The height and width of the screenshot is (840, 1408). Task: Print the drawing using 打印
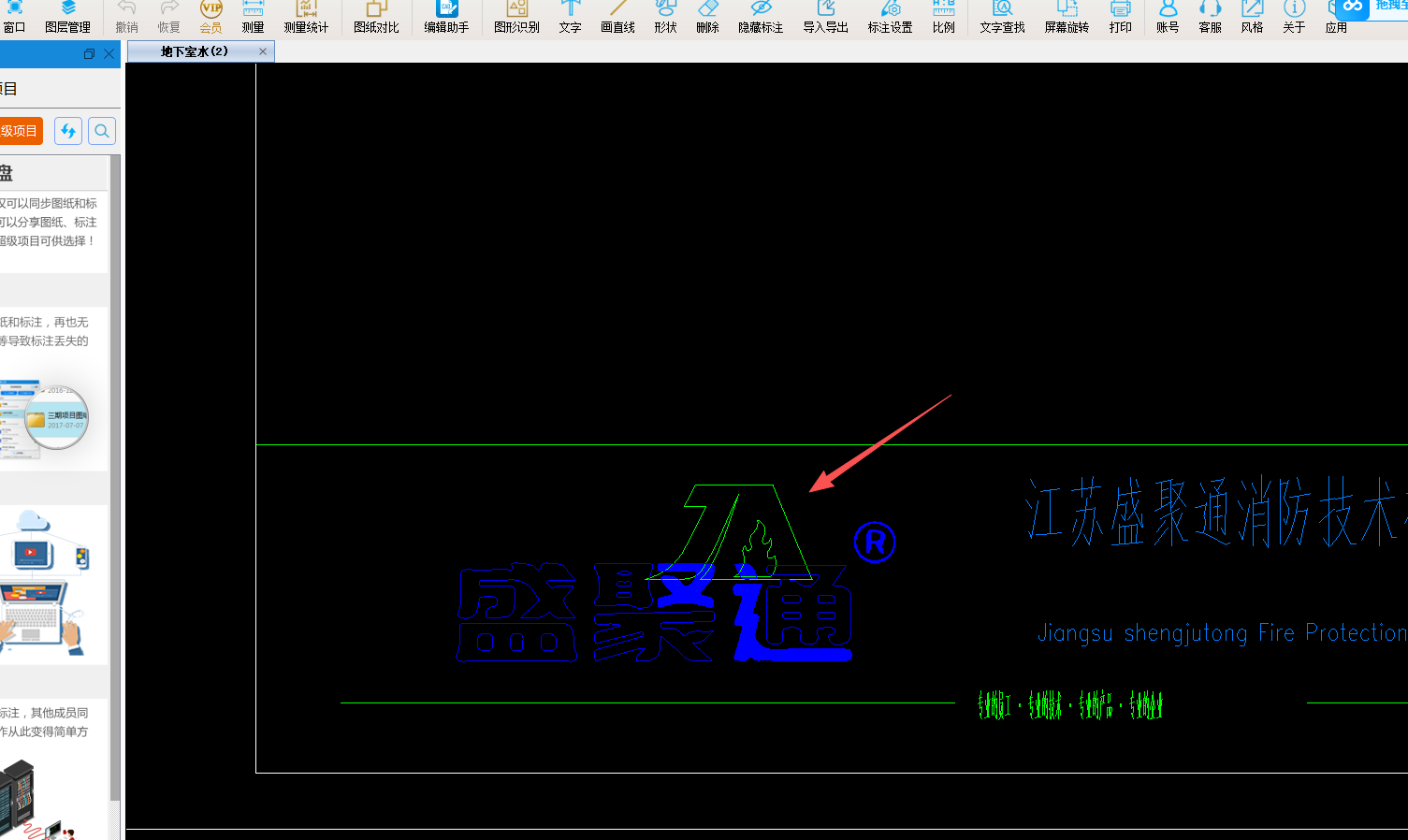point(1120,17)
